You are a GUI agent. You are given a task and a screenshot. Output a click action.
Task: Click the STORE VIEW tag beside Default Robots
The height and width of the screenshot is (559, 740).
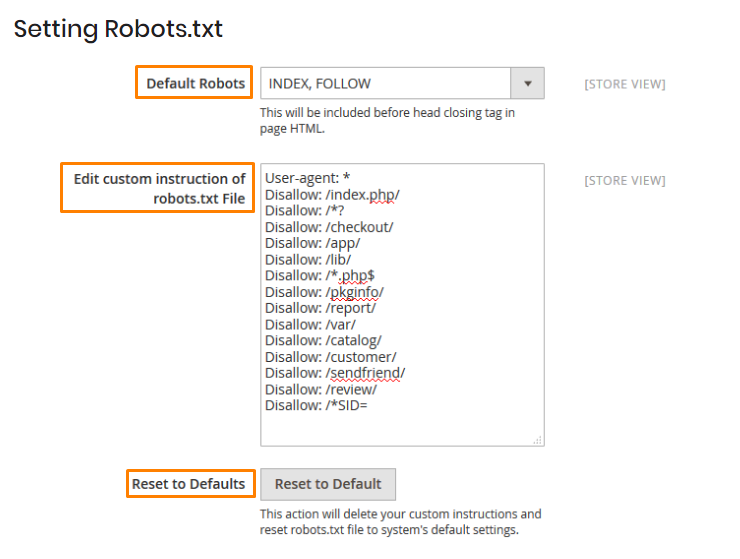[x=625, y=84]
